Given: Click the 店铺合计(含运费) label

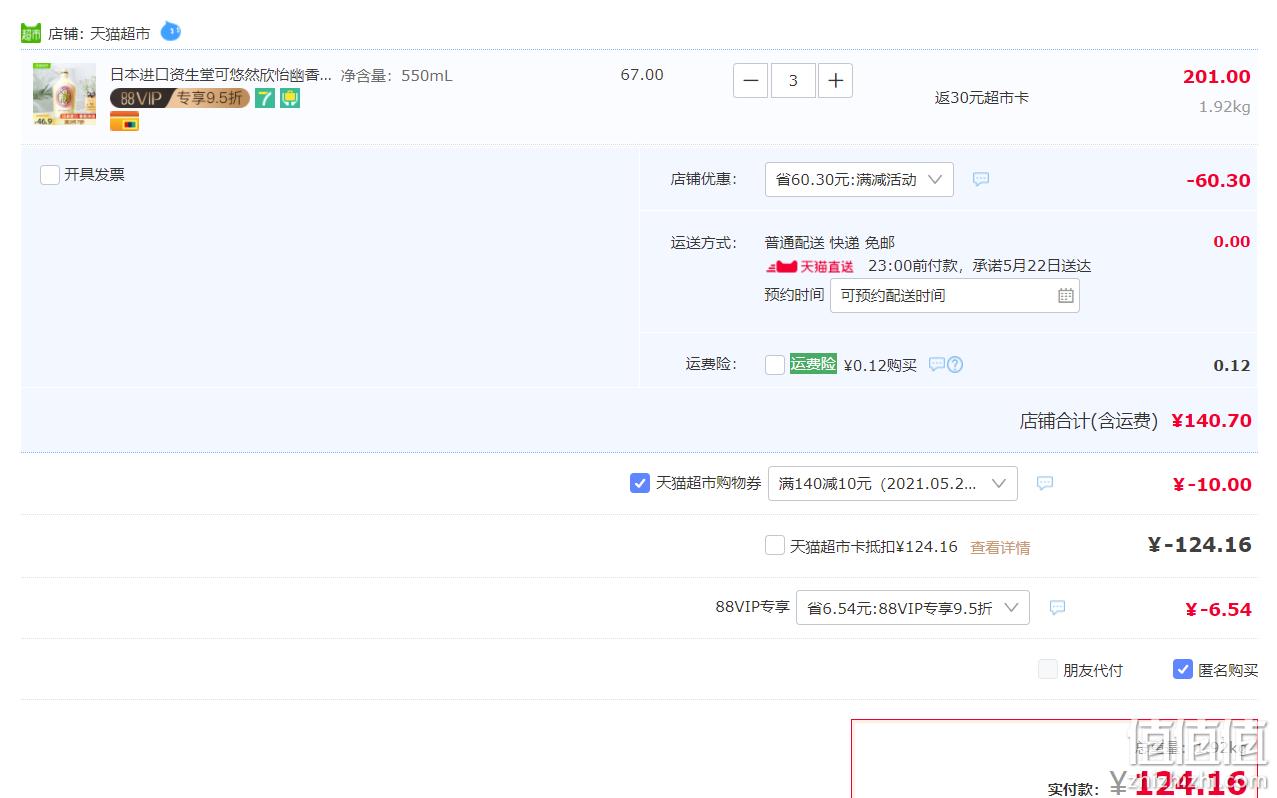Looking at the screenshot, I should point(1089,421).
